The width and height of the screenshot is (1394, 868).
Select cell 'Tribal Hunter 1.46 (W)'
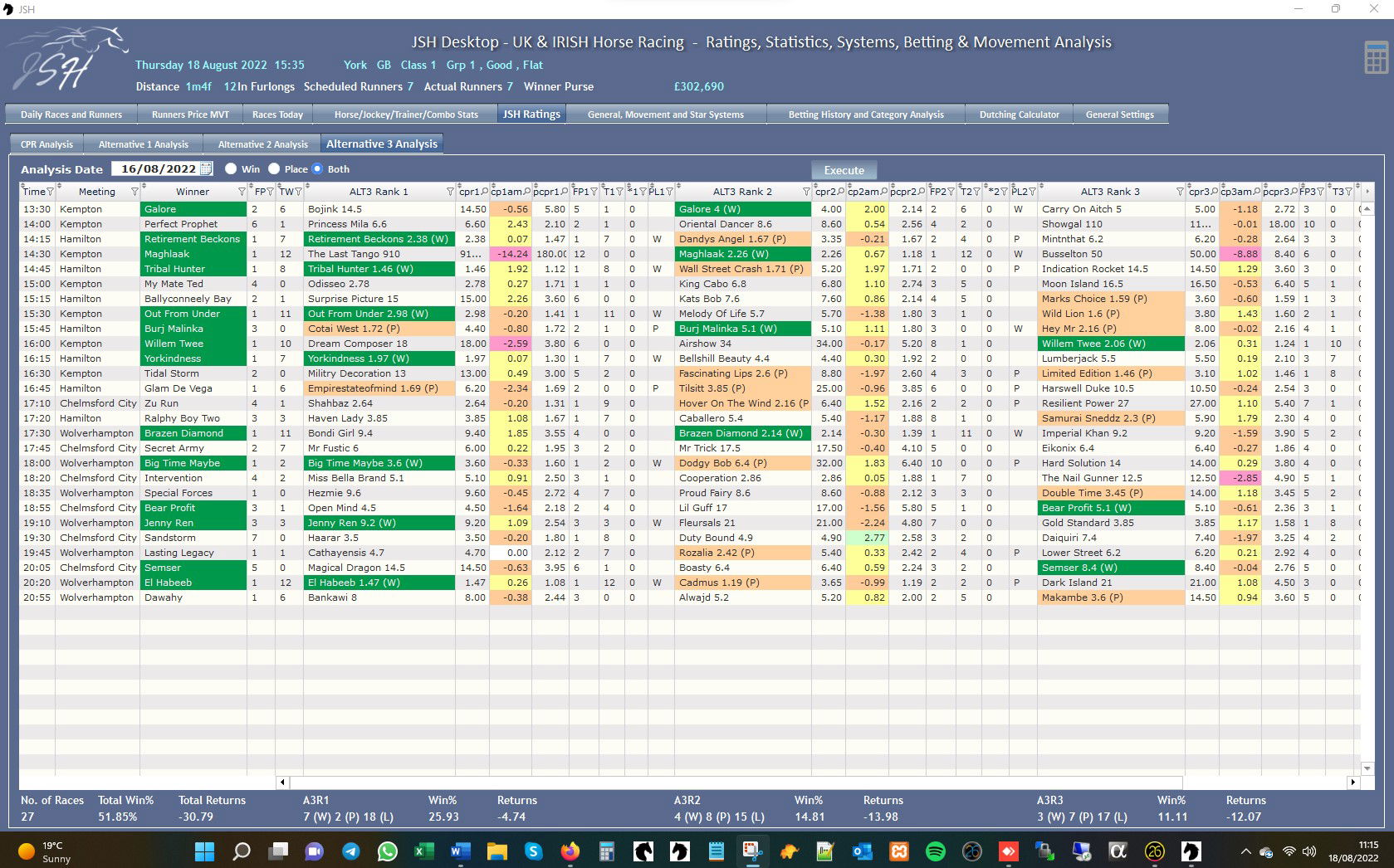[x=379, y=269]
